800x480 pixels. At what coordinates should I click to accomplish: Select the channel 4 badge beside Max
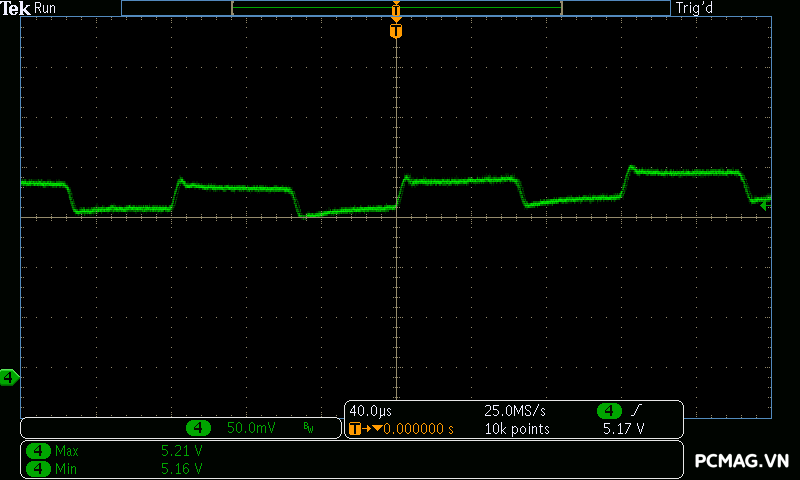point(39,451)
